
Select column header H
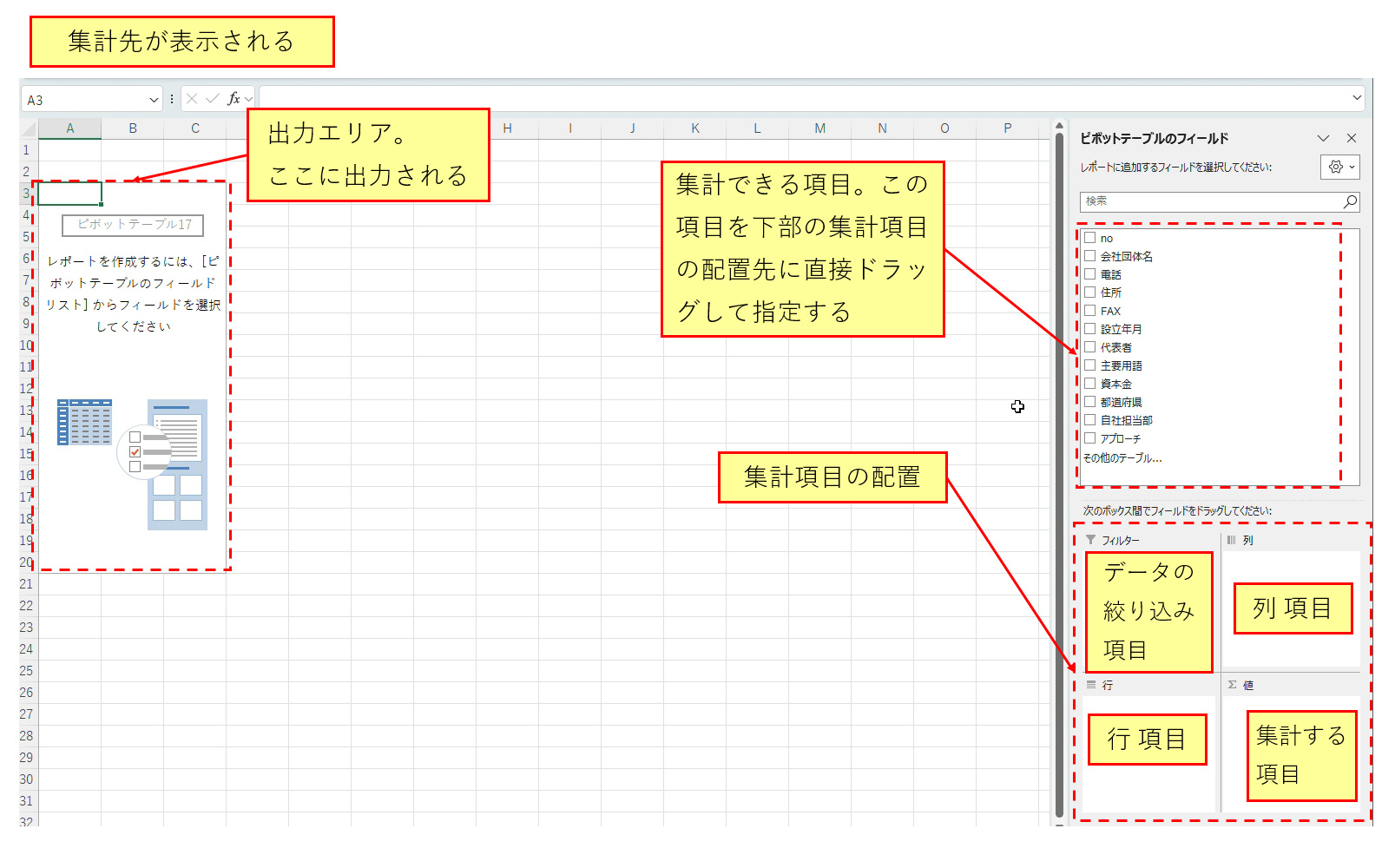point(507,128)
